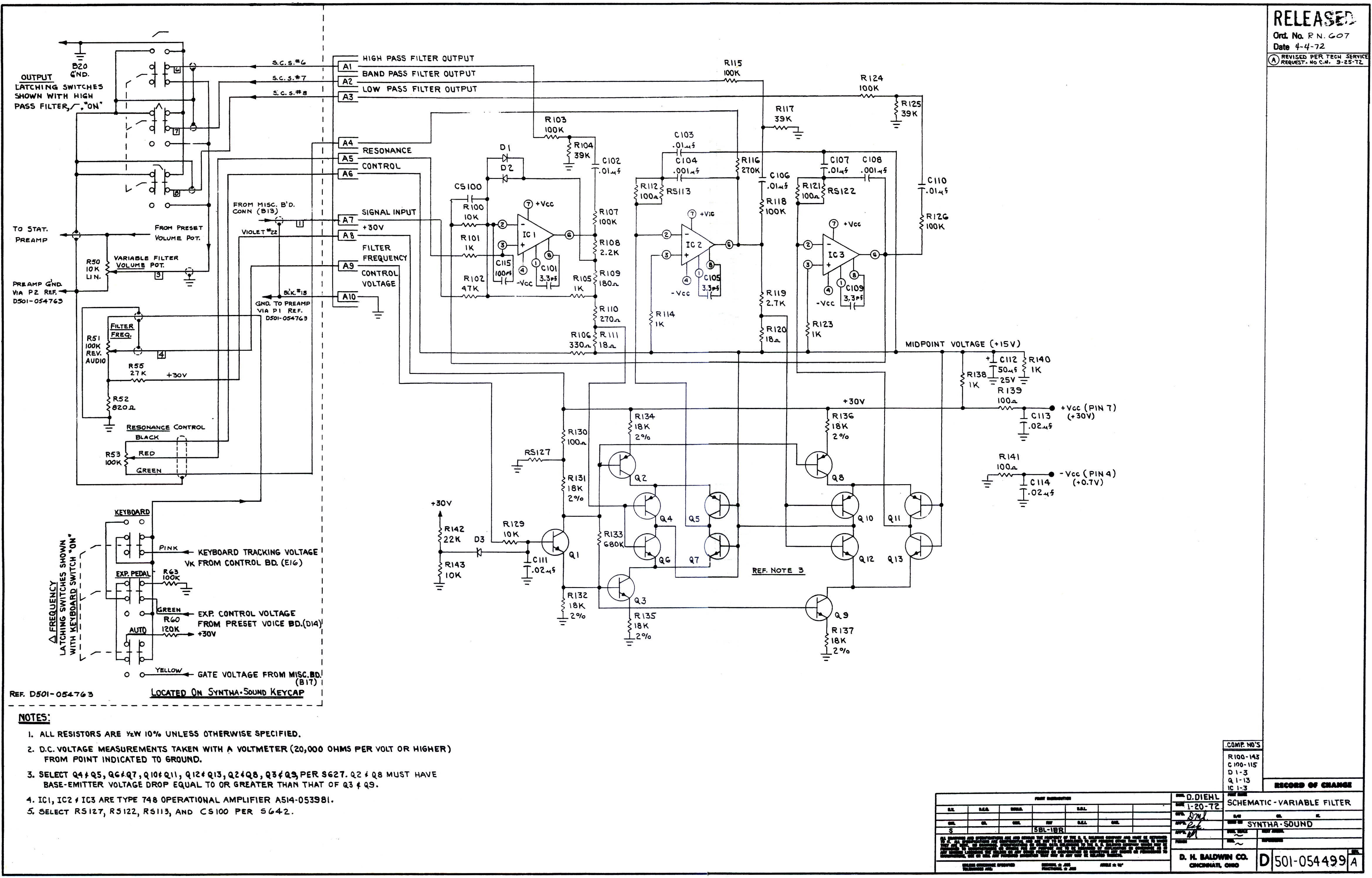Click connector pin A1 box
1372x878 pixels.
click(x=347, y=67)
